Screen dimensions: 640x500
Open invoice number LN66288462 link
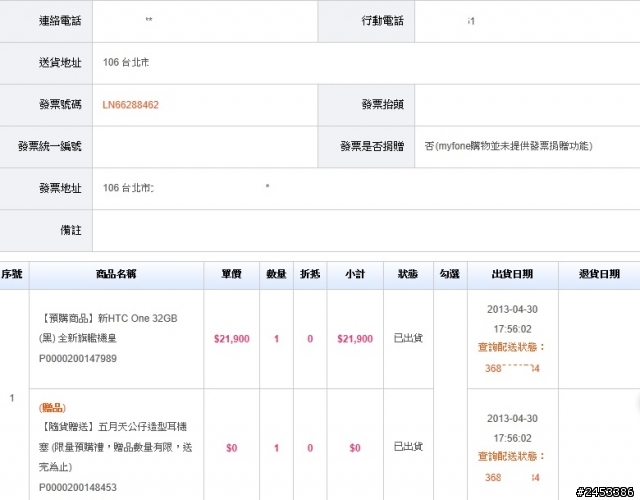(x=131, y=104)
